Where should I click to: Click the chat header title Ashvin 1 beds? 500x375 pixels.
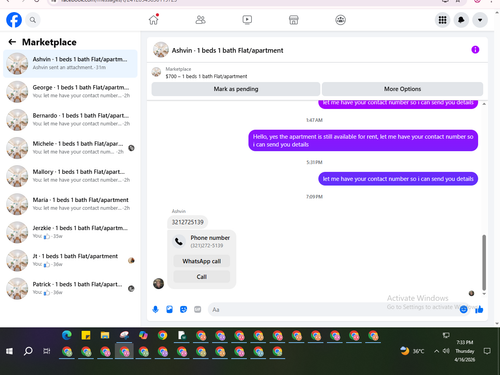pyautogui.click(x=227, y=50)
